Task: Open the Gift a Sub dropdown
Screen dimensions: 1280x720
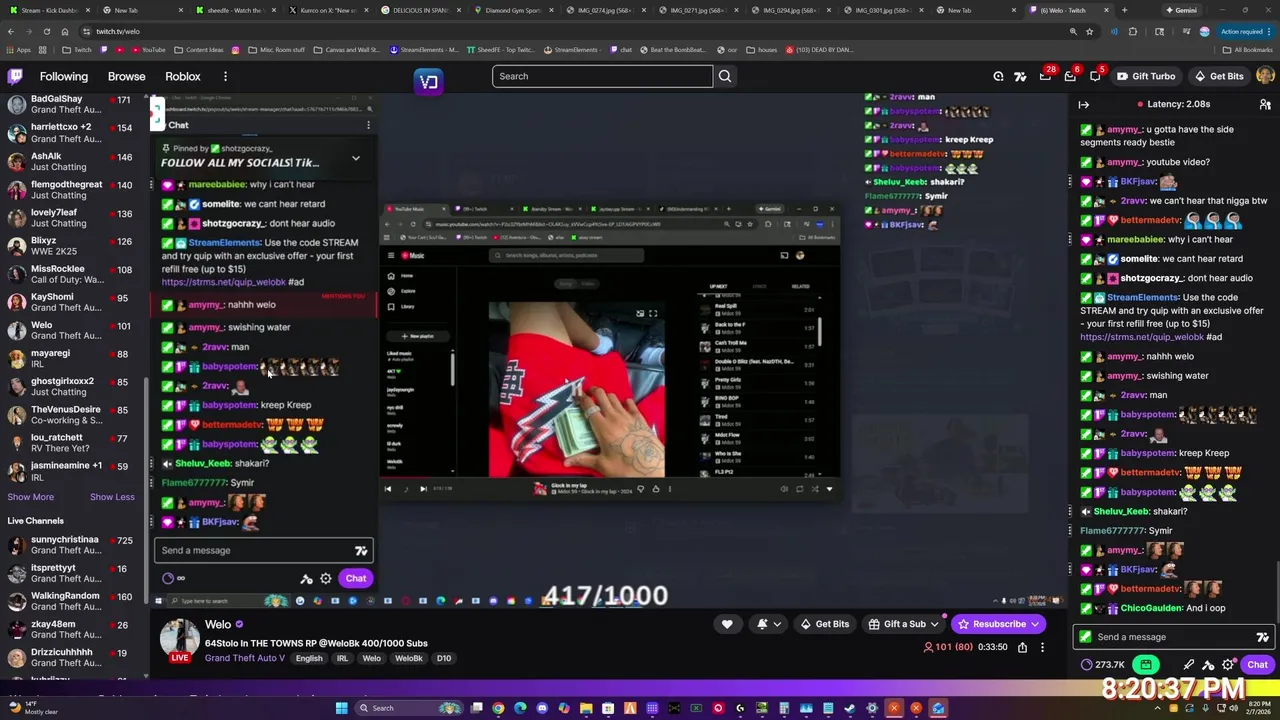Action: click(904, 624)
